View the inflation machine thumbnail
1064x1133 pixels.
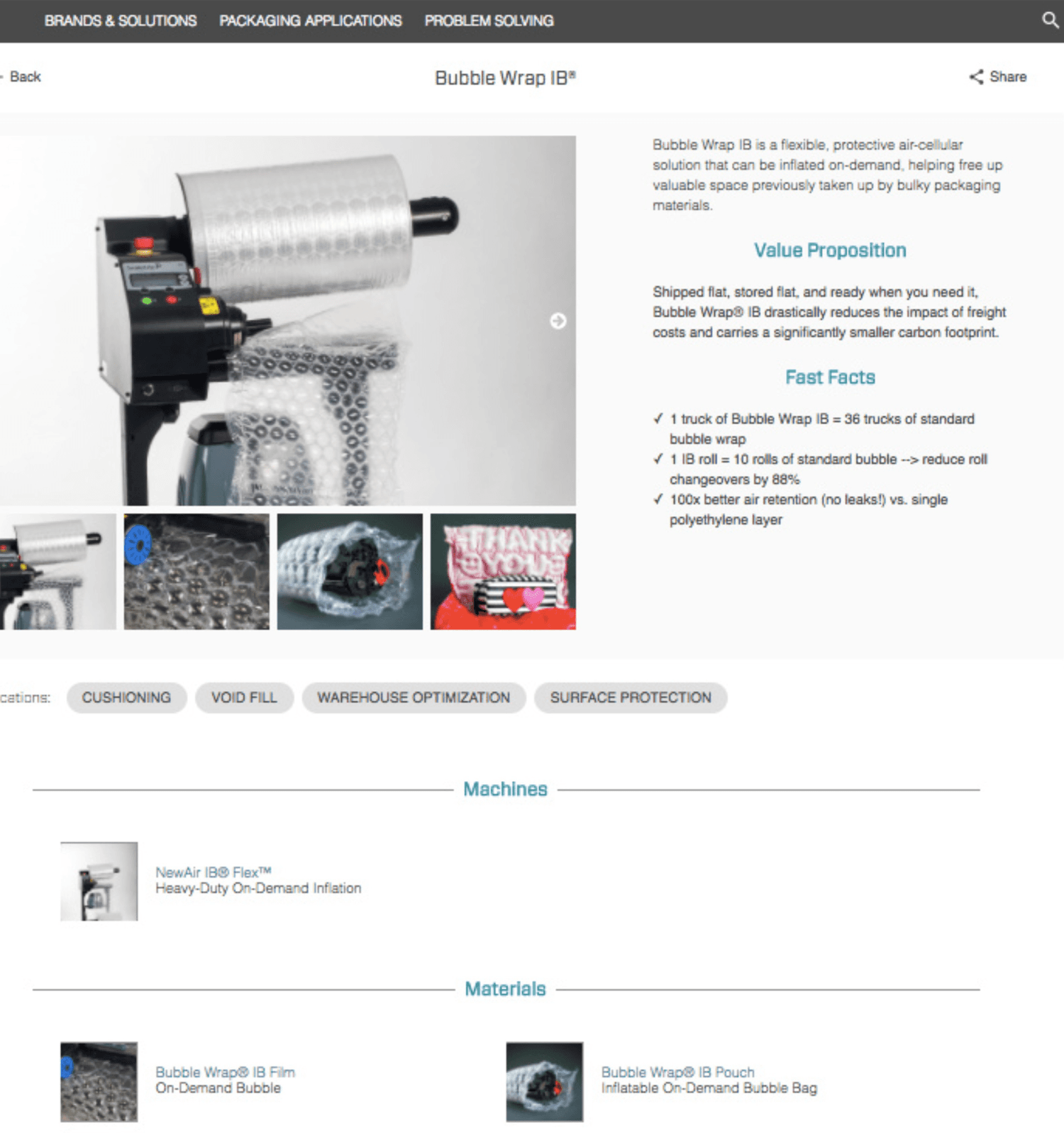[x=57, y=571]
